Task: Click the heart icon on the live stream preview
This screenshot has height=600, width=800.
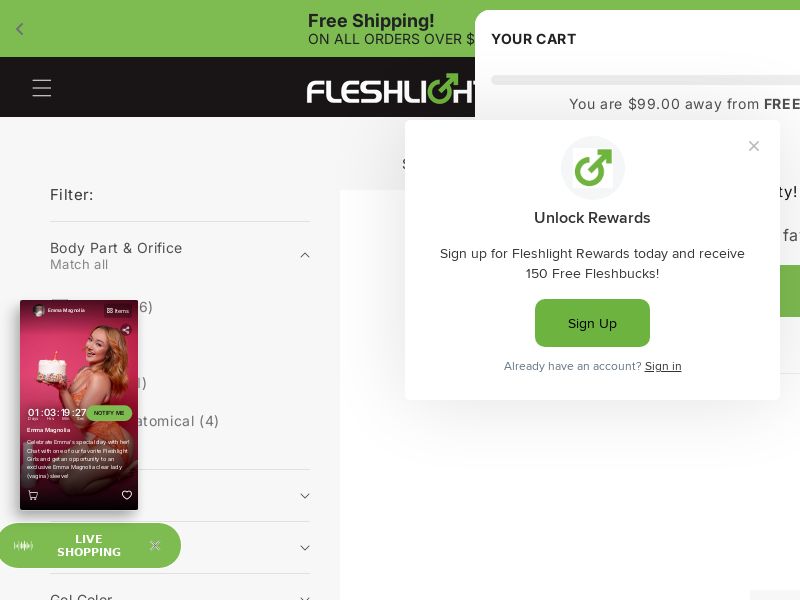Action: [x=127, y=495]
